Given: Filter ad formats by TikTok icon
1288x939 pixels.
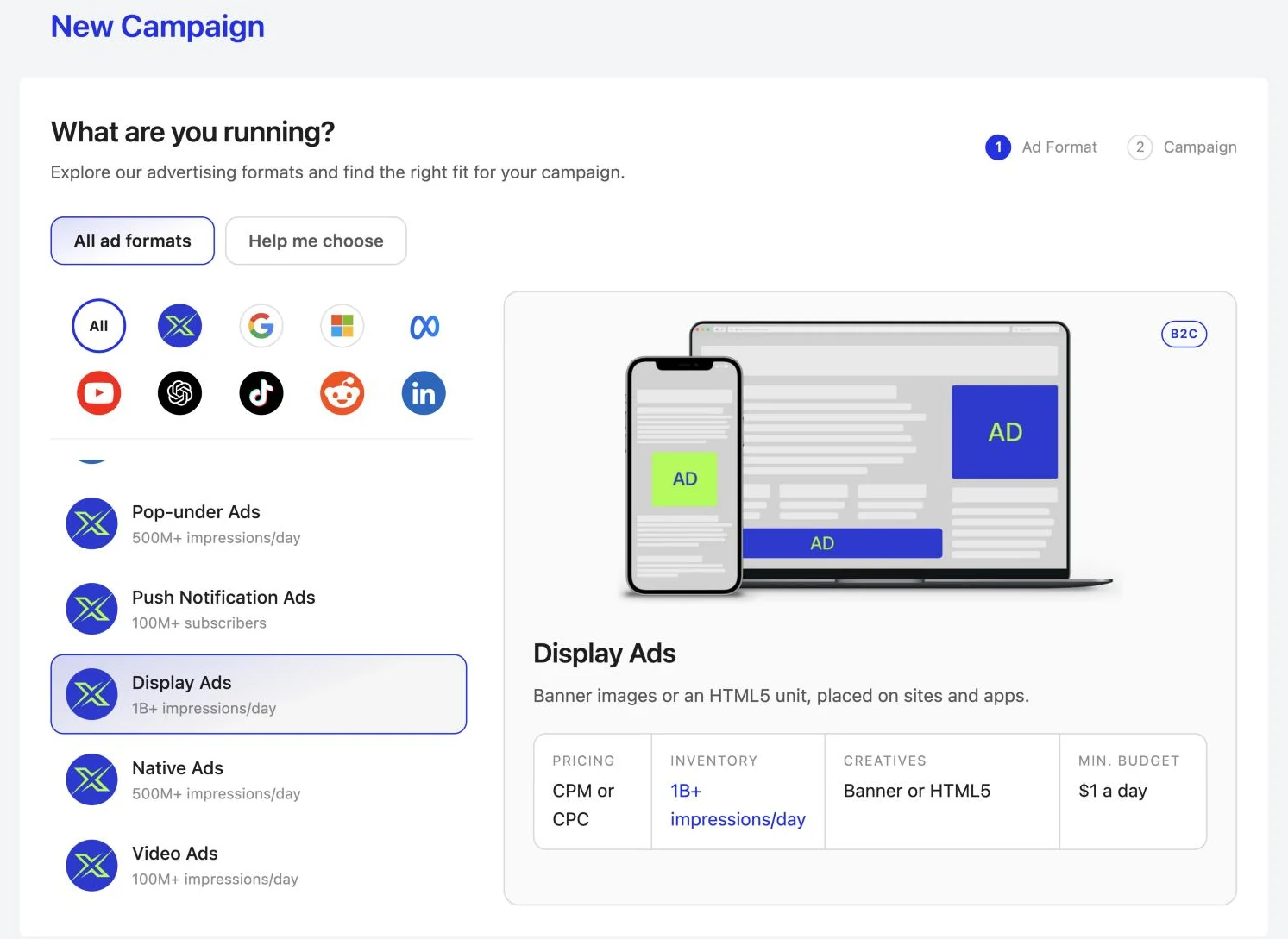Looking at the screenshot, I should pos(261,393).
